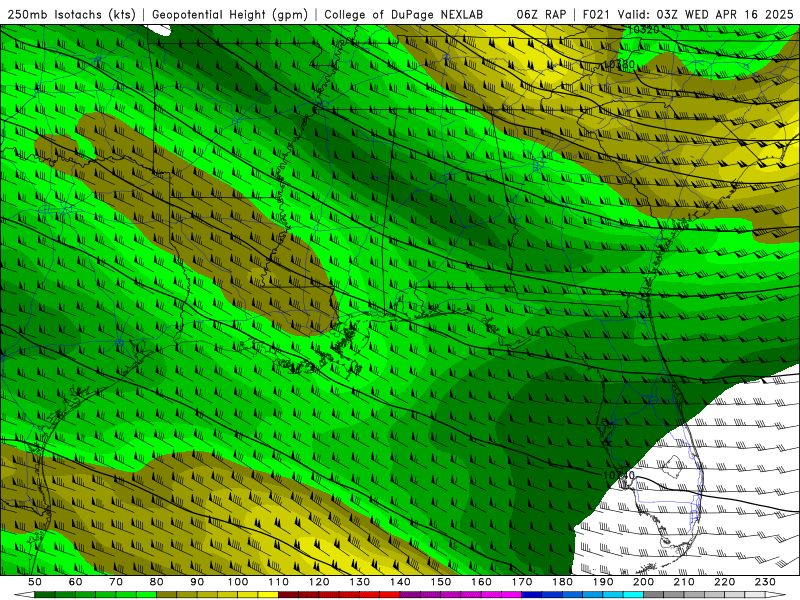Viewport: 800px width, 600px height.
Task: Click the 10320 height contour label
Action: [643, 30]
